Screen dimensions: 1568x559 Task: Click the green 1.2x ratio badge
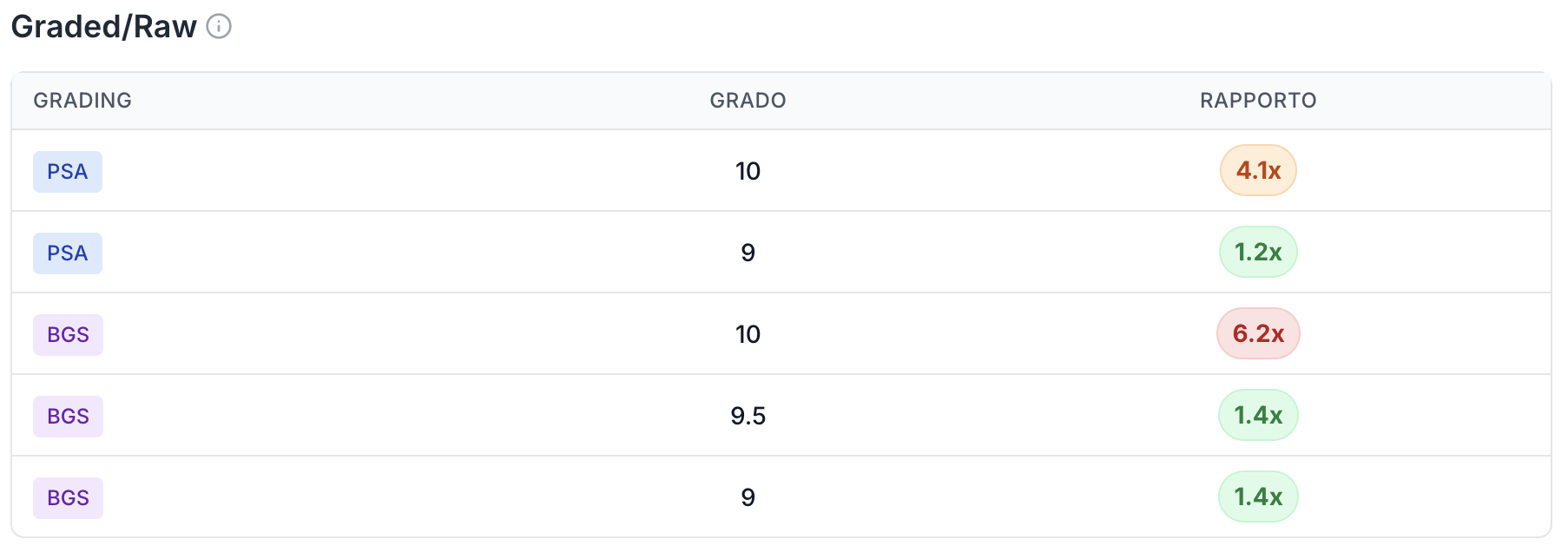1257,251
